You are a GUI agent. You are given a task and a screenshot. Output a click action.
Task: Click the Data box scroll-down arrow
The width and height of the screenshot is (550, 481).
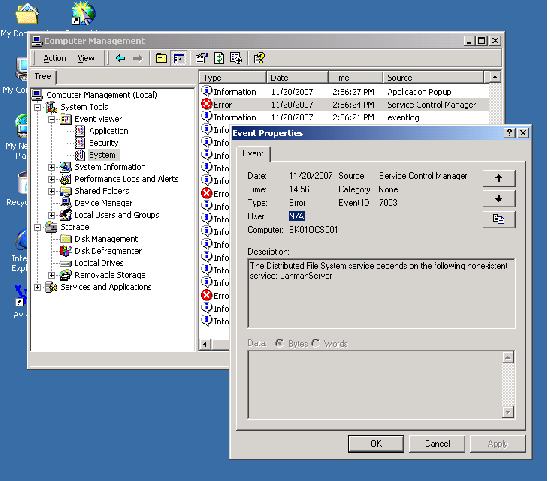(508, 412)
